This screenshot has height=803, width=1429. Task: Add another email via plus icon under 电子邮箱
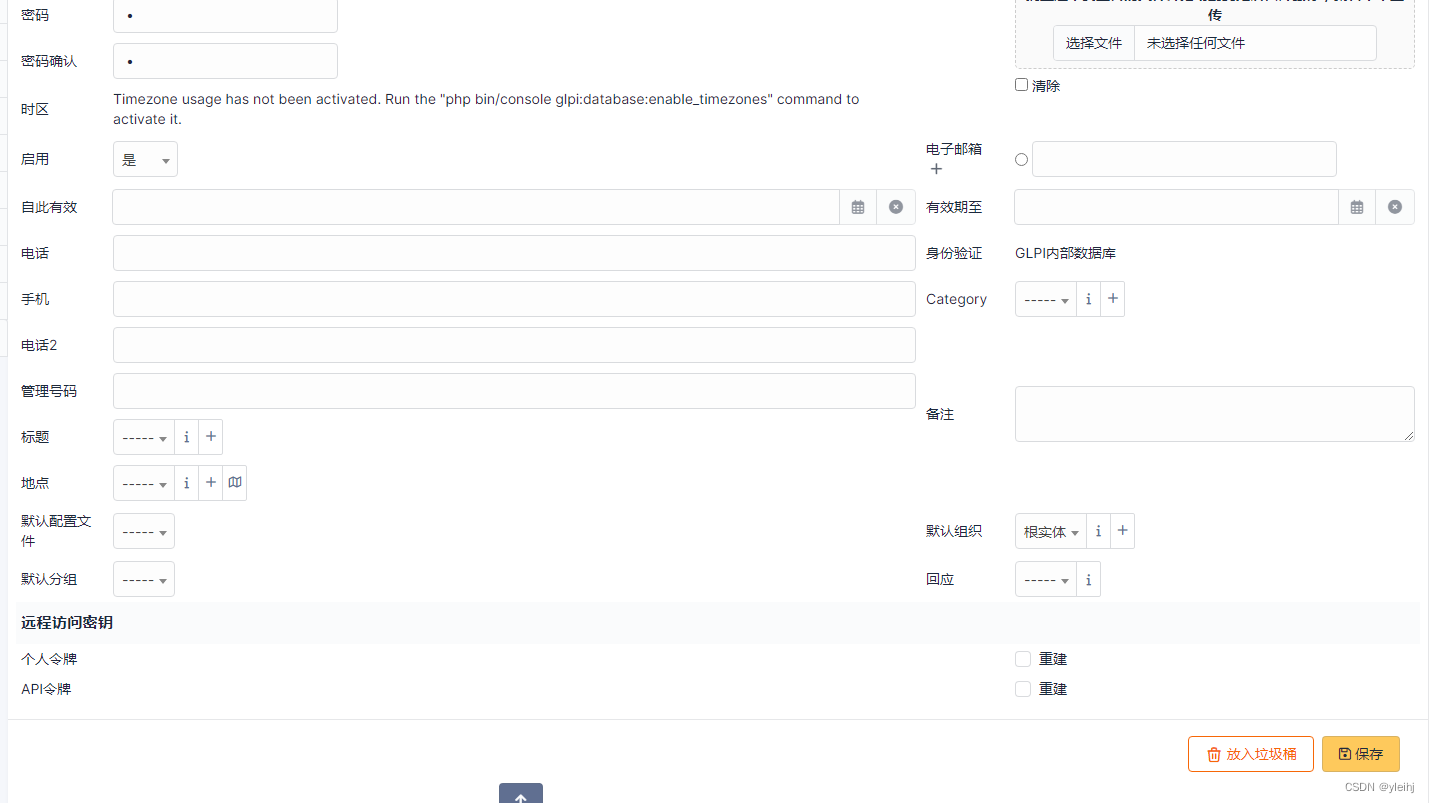point(937,169)
